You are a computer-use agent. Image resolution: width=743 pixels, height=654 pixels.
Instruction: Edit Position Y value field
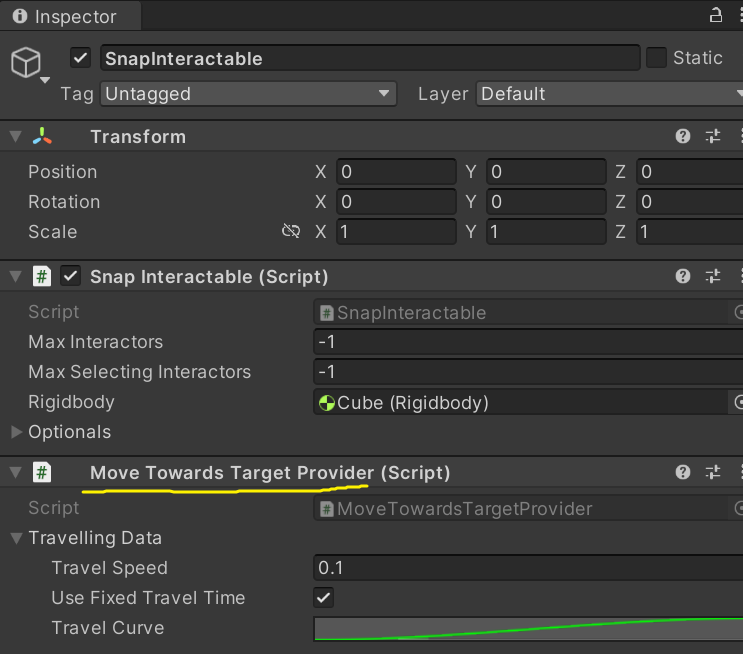click(x=546, y=172)
